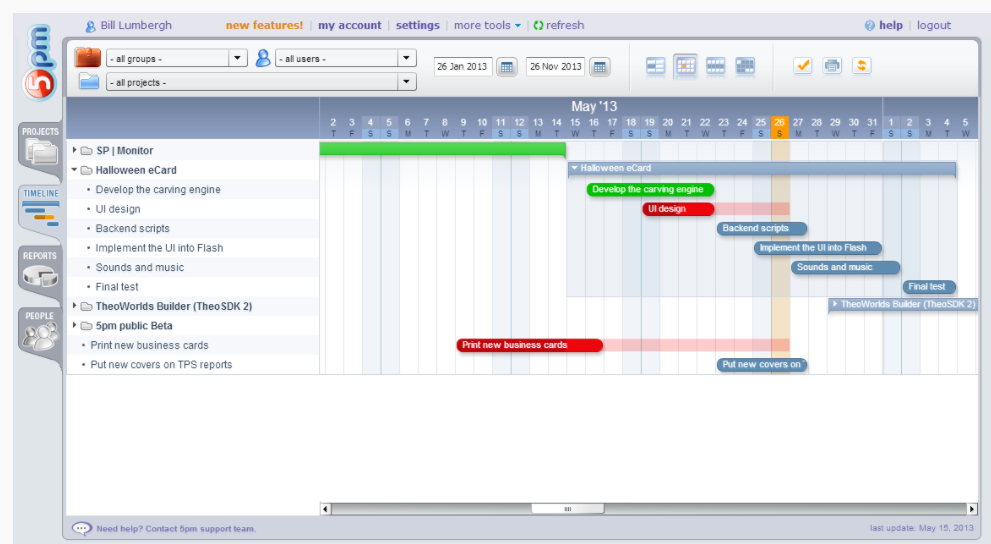991x544 pixels.
Task: Click the green SP | Monitor timeline bar
Action: pos(442,149)
